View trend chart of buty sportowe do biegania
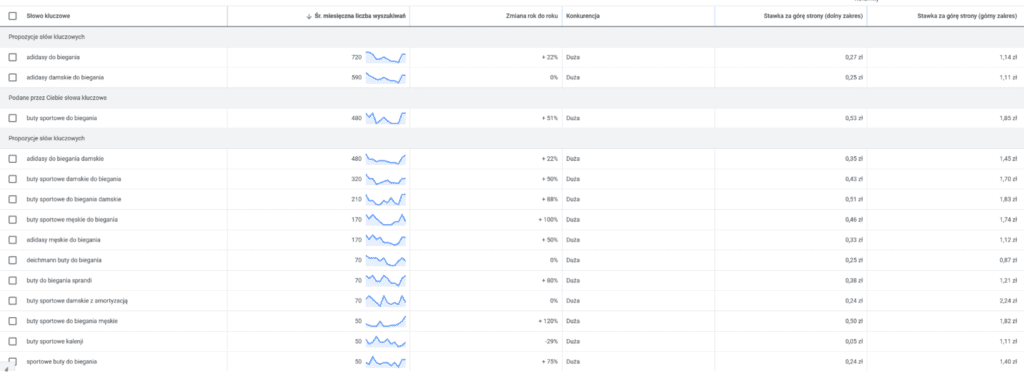 pos(386,118)
